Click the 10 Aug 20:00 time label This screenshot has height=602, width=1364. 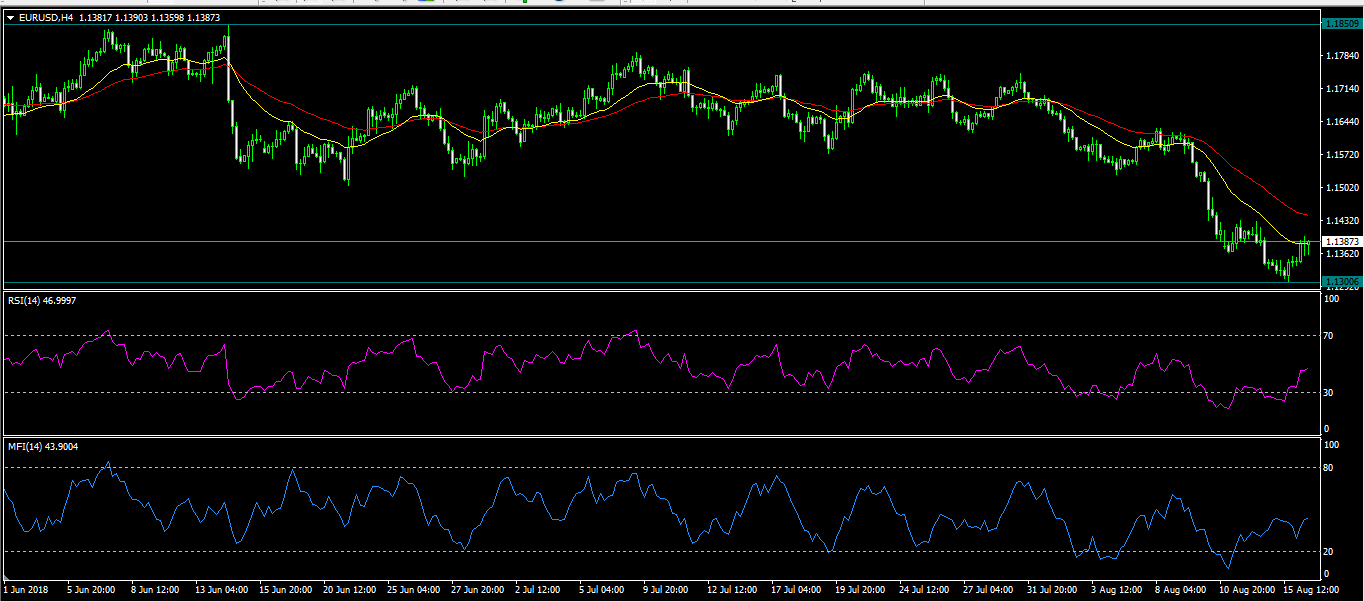pos(1247,590)
